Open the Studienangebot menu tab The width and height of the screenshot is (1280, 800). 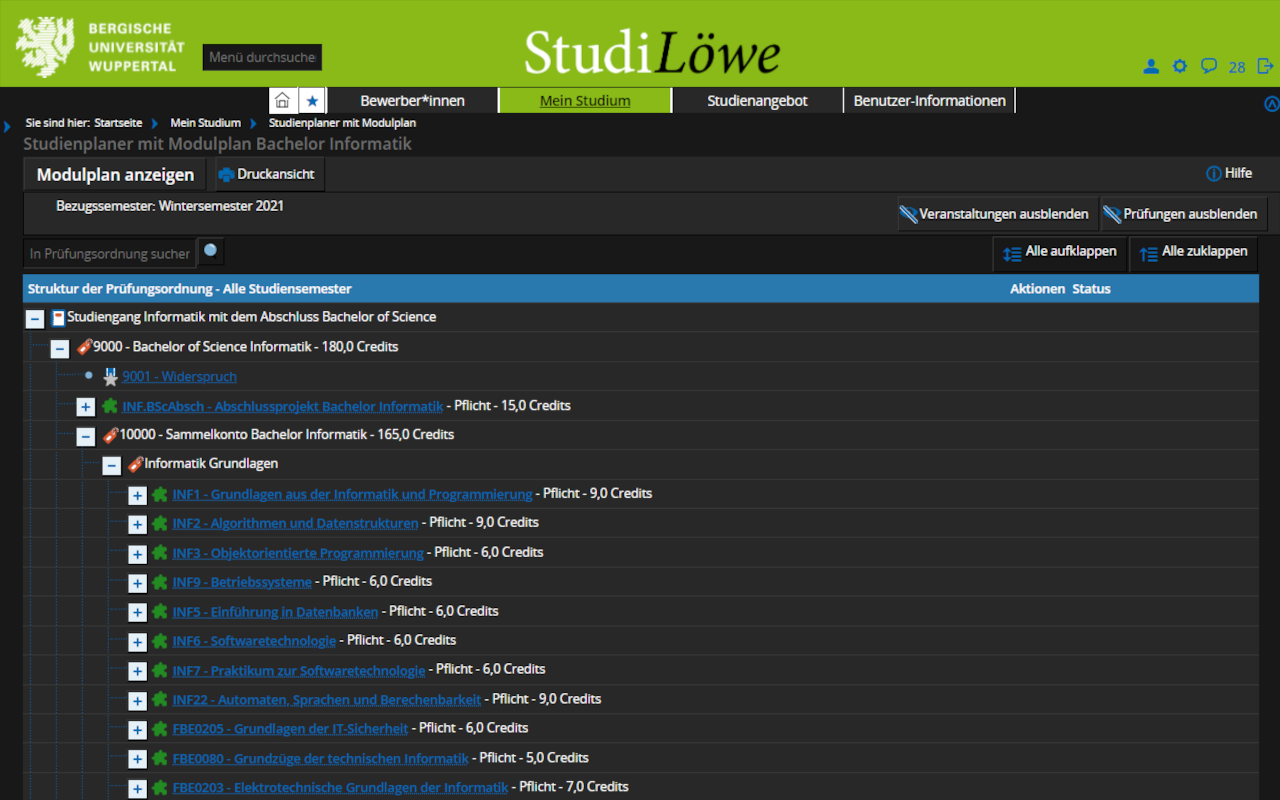(757, 100)
